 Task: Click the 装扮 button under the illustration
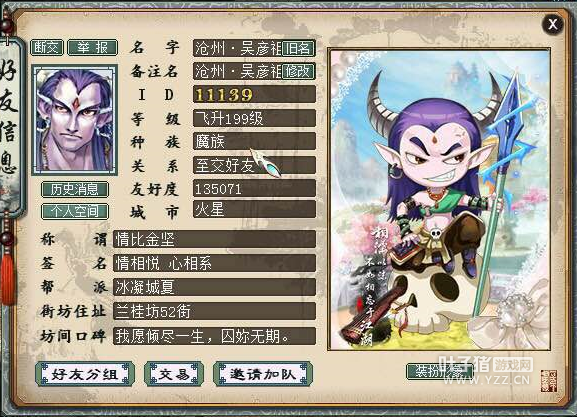coord(439,371)
